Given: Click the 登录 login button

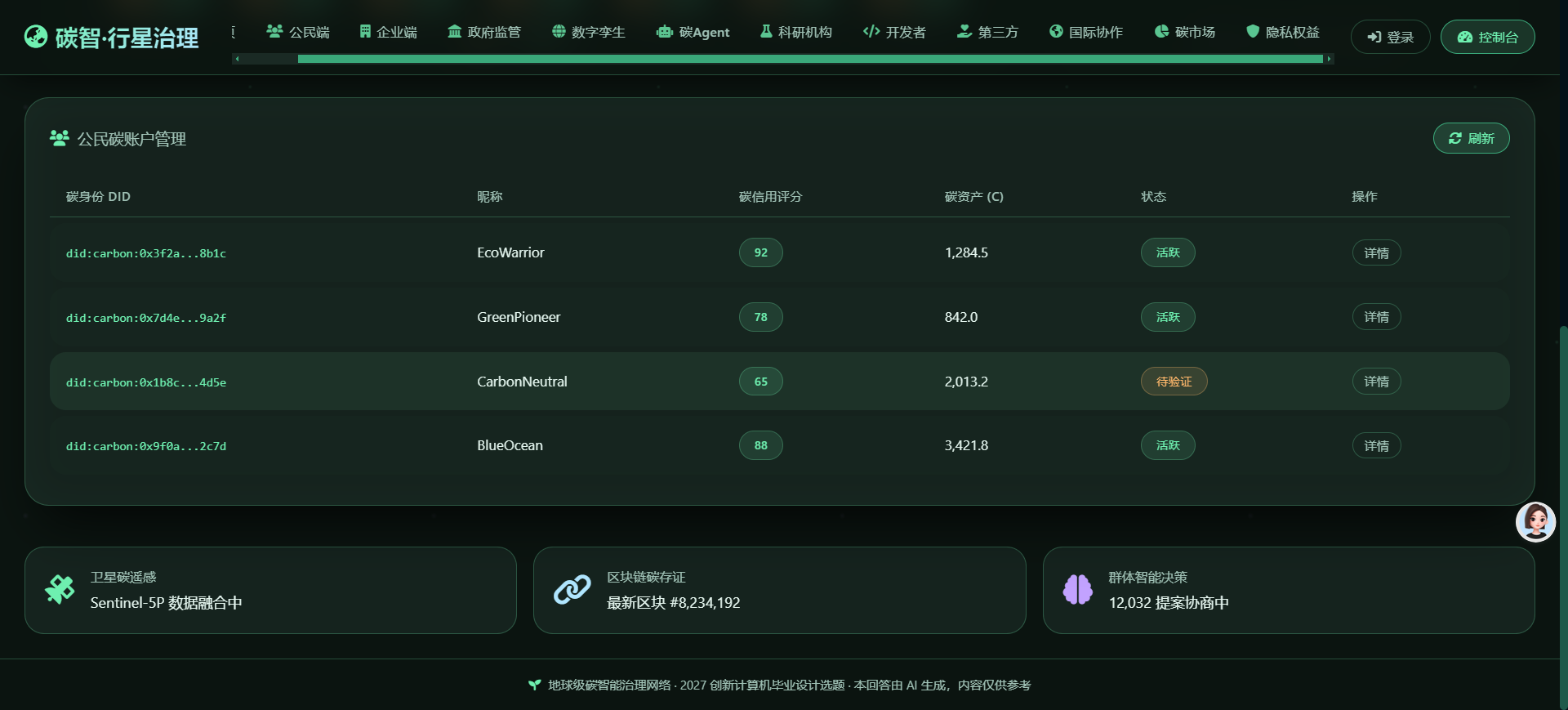Looking at the screenshot, I should tap(1390, 37).
